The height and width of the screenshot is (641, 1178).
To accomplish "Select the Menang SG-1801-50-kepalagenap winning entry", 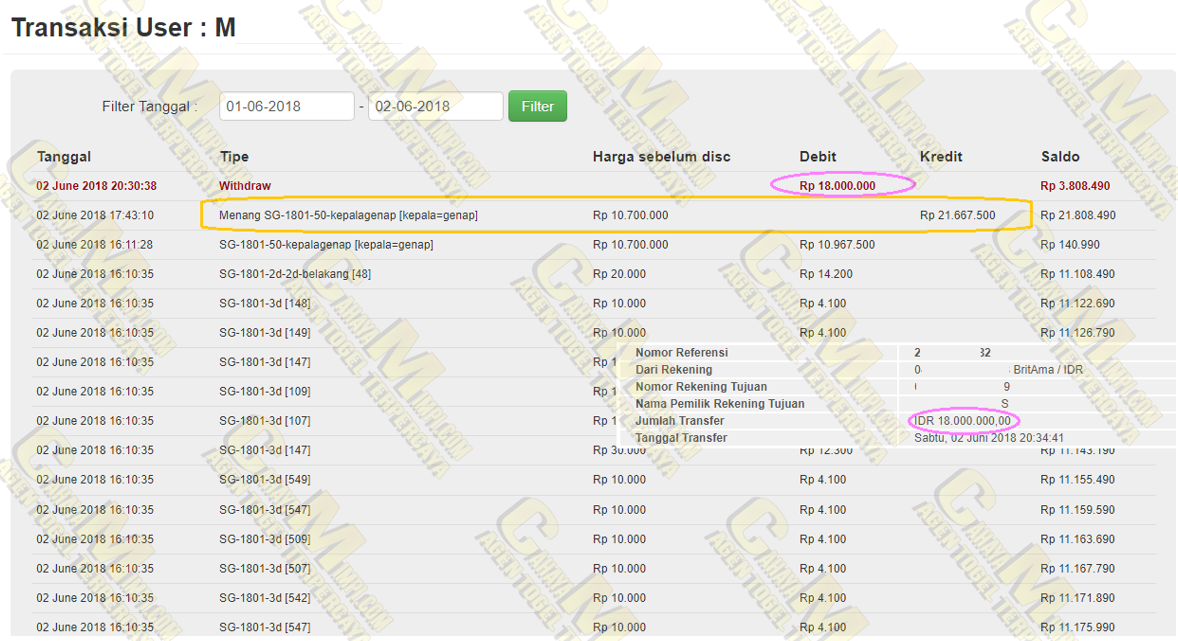I will (x=348, y=215).
